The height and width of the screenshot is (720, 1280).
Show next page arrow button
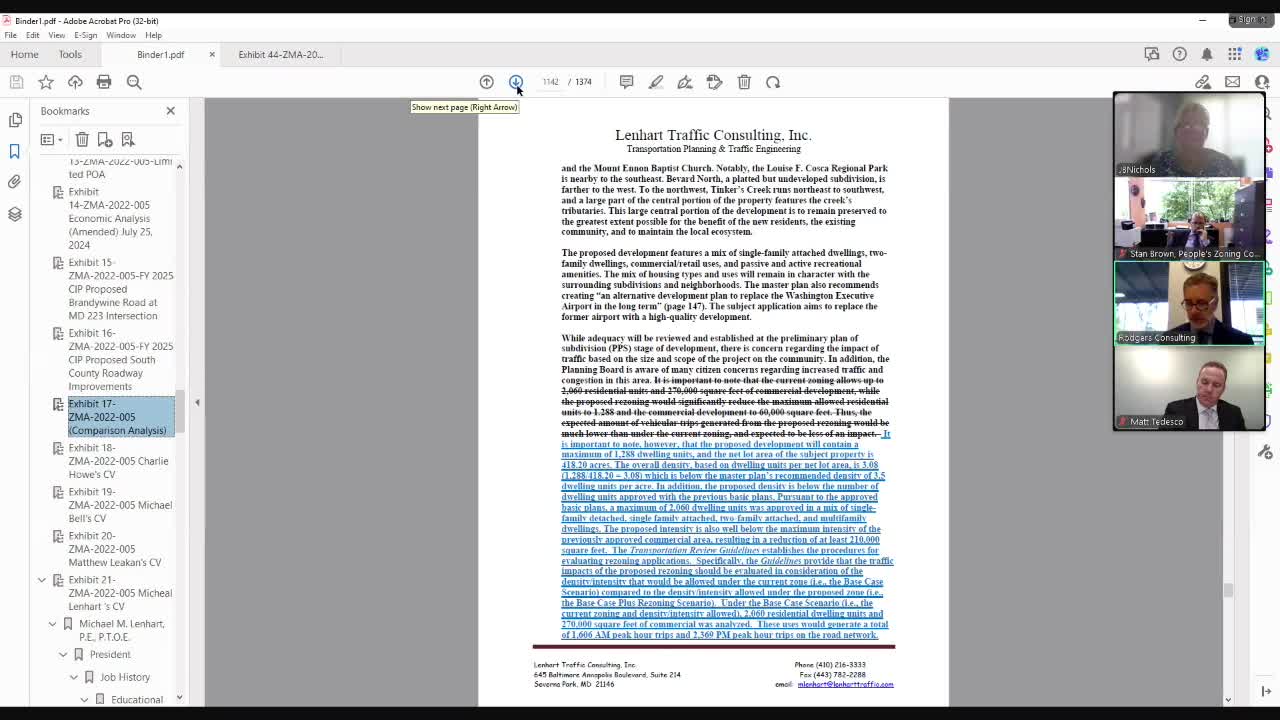(516, 82)
